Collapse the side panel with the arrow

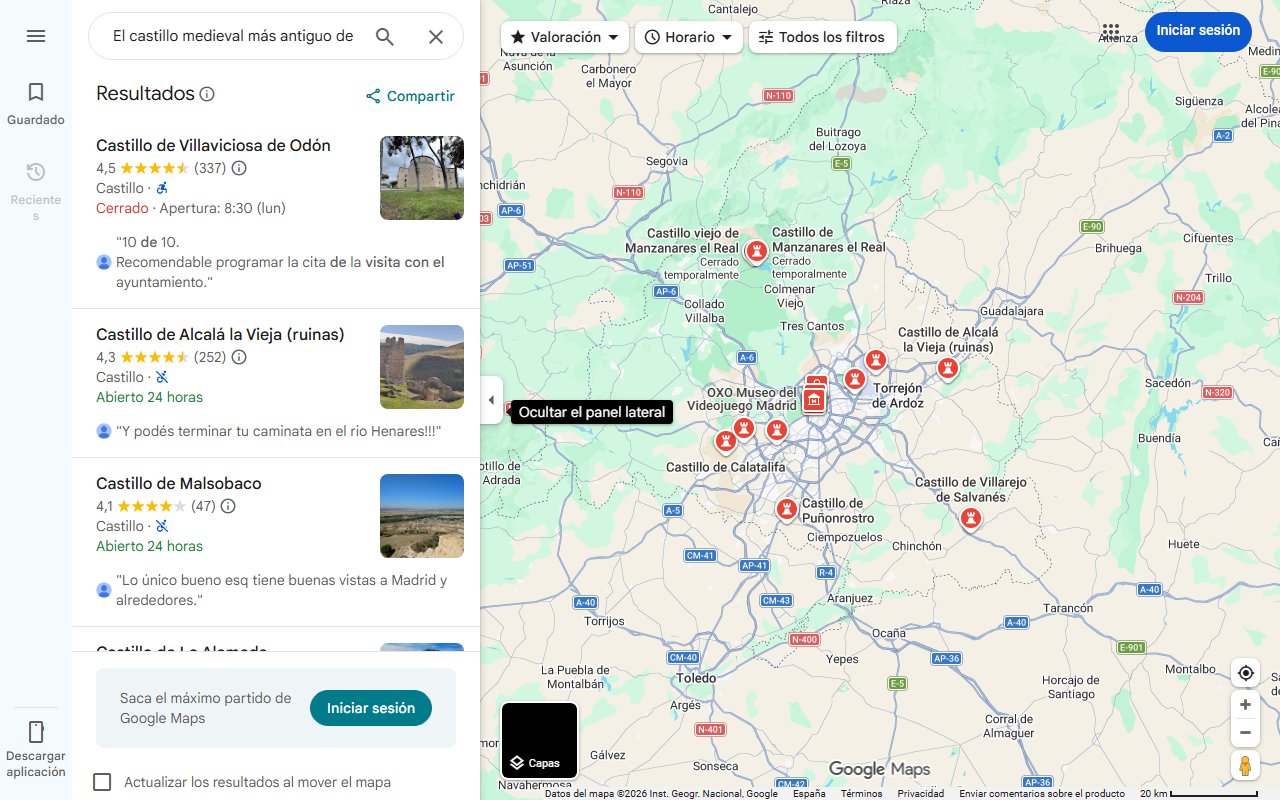tap(491, 399)
